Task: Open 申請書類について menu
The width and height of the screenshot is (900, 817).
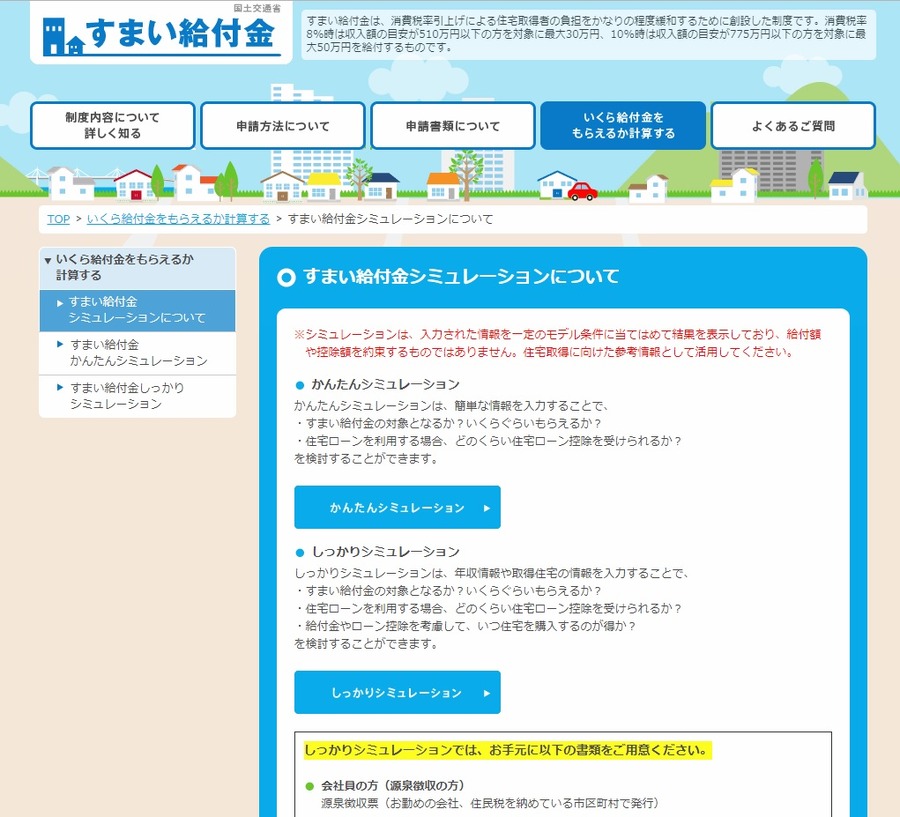Action: [453, 126]
